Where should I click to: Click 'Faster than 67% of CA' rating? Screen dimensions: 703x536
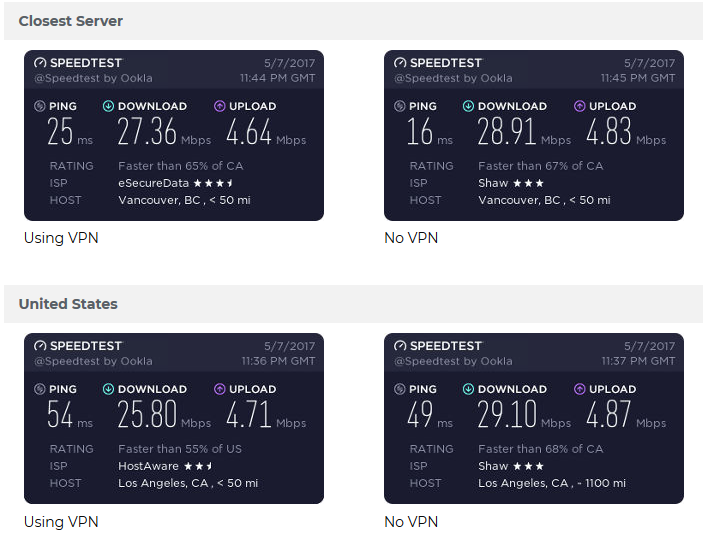point(541,166)
